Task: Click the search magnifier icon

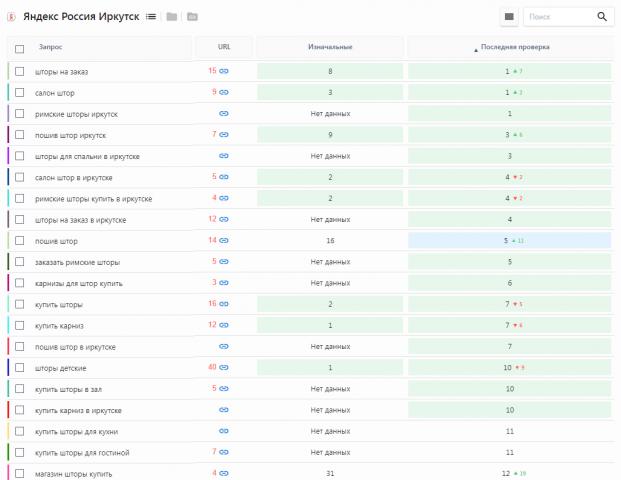Action: pyautogui.click(x=602, y=17)
